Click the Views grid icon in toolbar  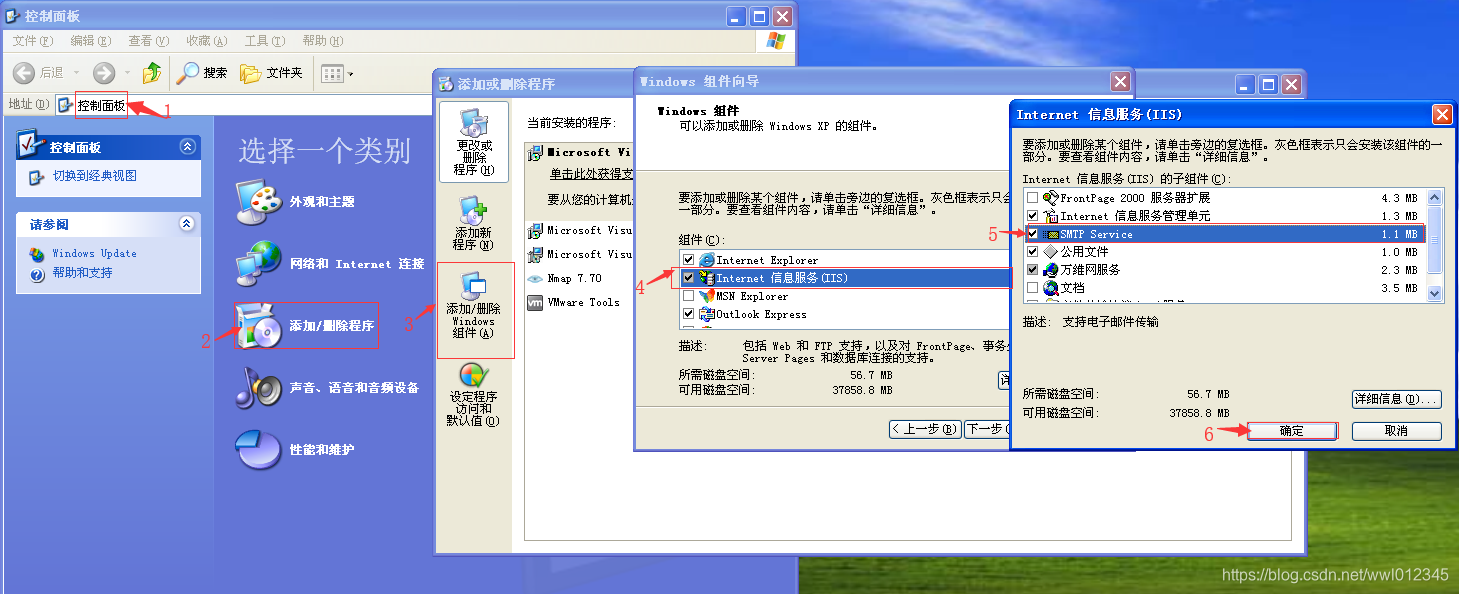tap(332, 73)
